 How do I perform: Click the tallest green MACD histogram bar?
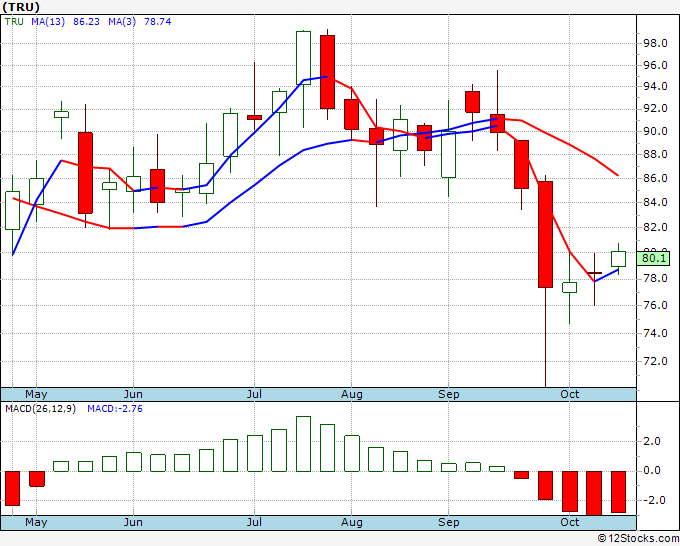coord(304,444)
